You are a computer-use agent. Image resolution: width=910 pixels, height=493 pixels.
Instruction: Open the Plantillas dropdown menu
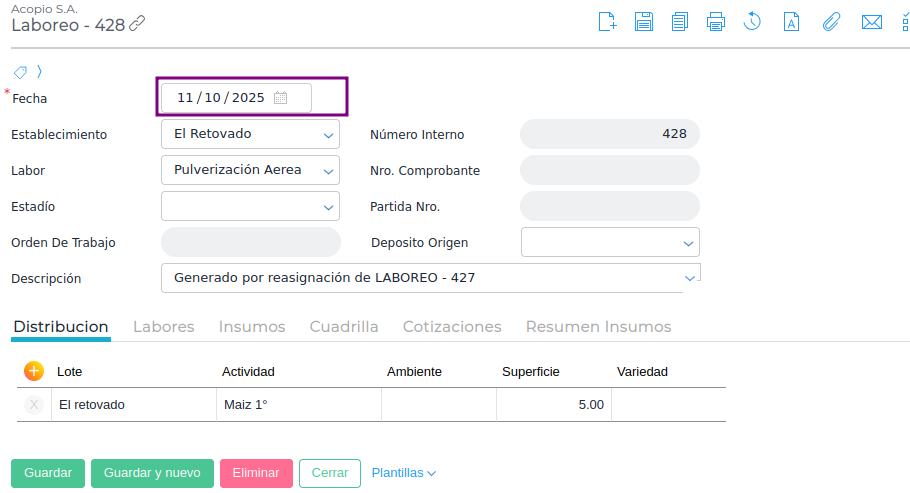point(404,473)
